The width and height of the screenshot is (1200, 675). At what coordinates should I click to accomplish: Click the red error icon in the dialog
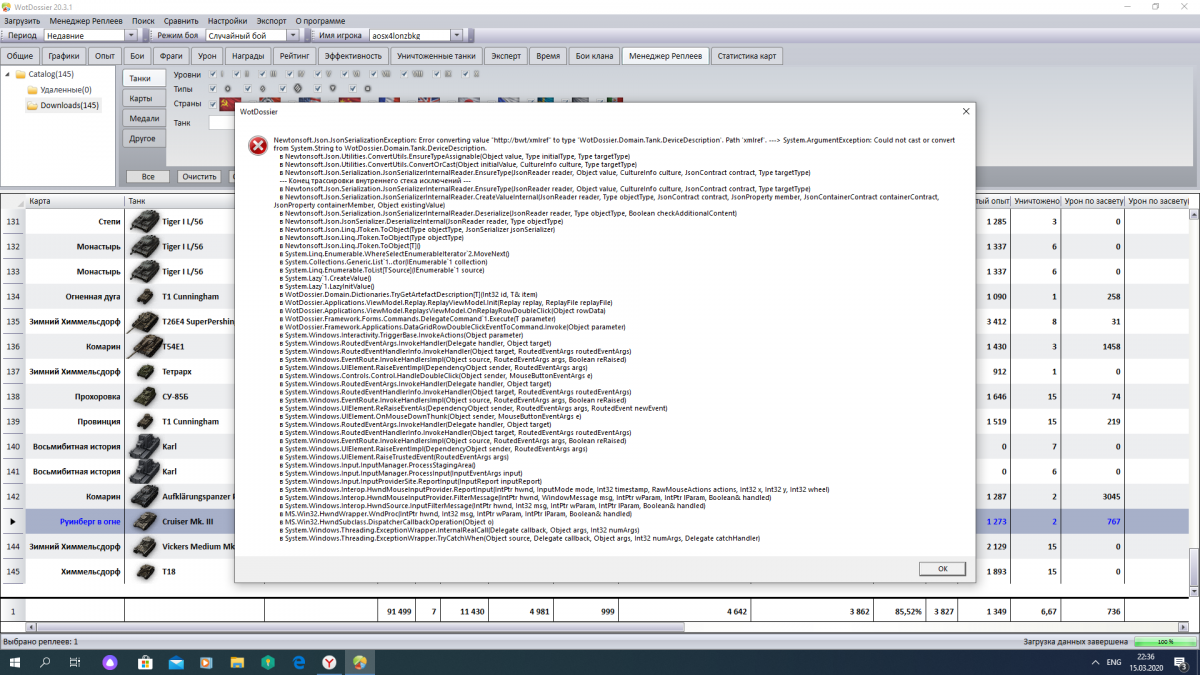click(x=258, y=145)
